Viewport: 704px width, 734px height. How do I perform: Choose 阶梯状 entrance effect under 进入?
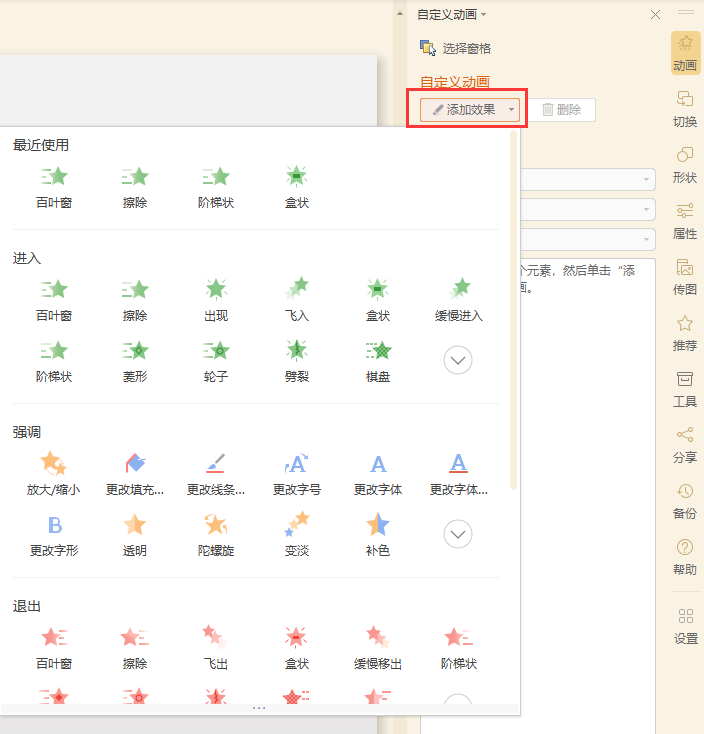point(54,361)
